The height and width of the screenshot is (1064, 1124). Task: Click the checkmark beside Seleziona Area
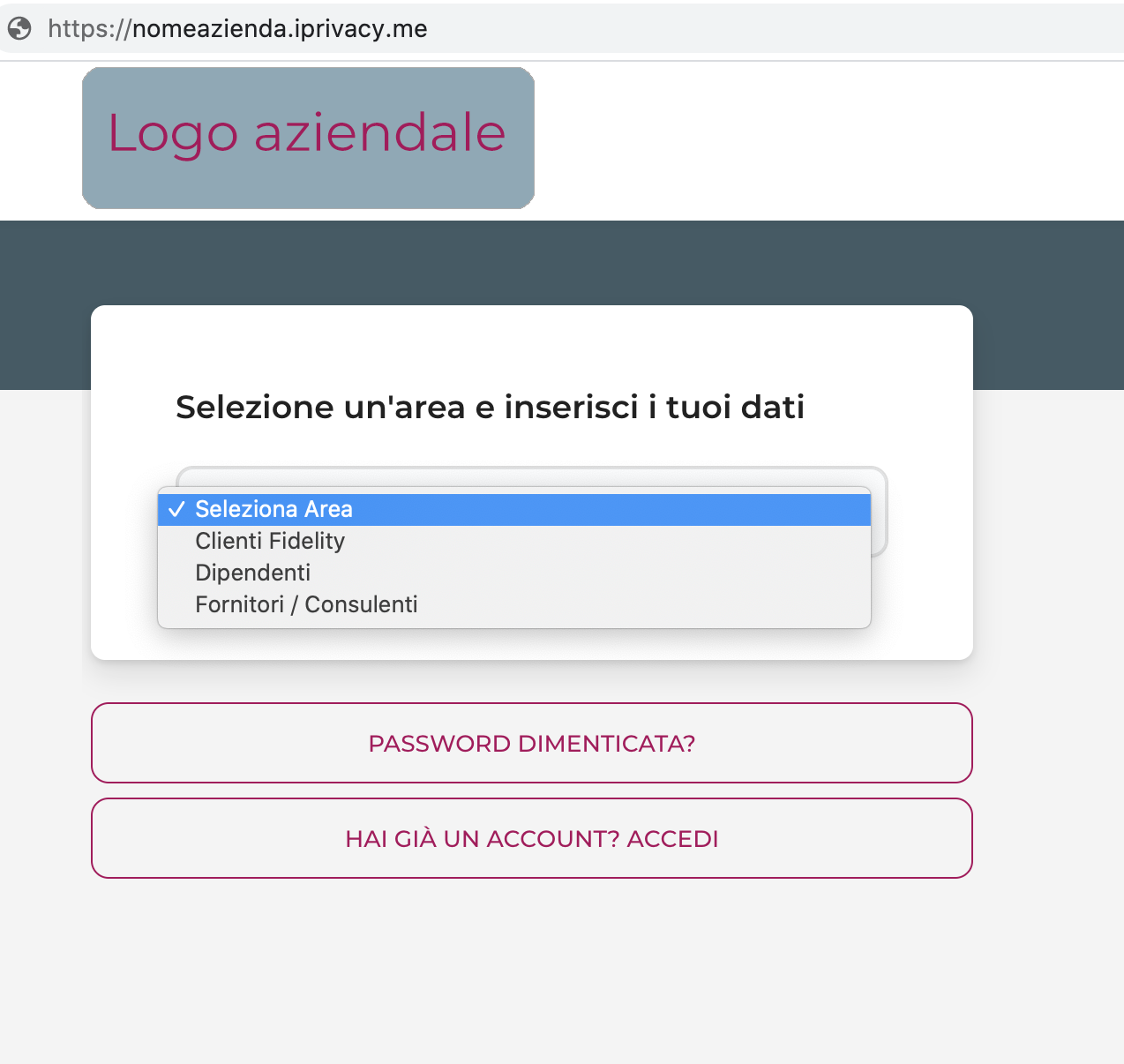point(176,509)
